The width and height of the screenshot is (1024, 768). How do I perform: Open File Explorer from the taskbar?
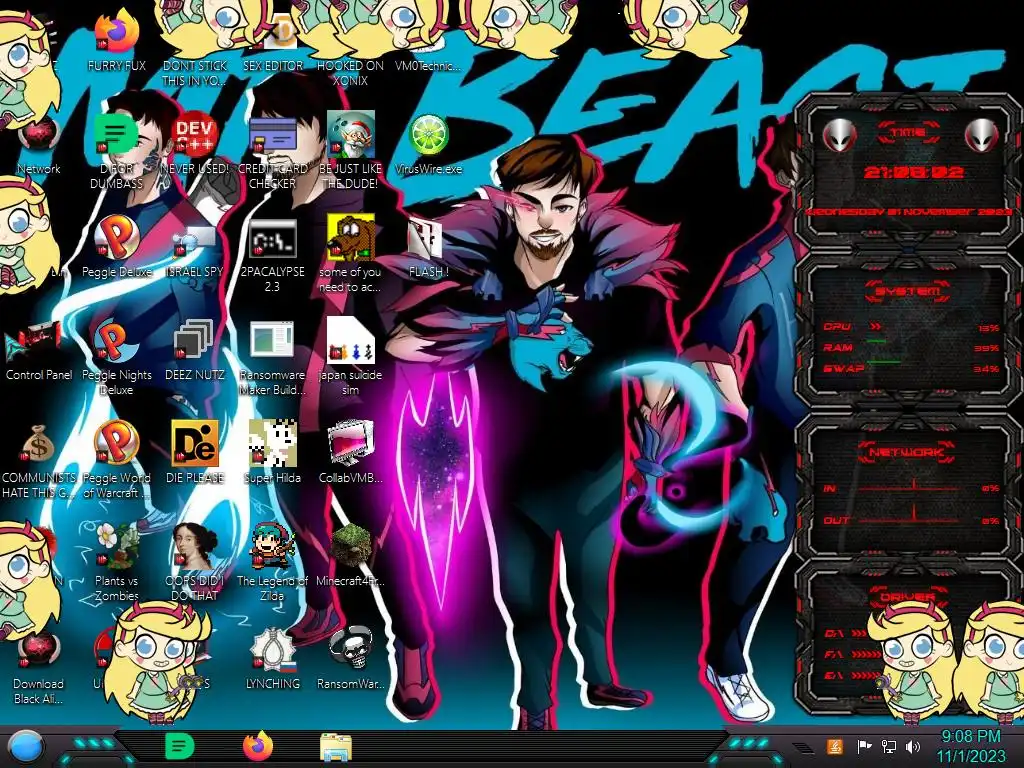(336, 747)
